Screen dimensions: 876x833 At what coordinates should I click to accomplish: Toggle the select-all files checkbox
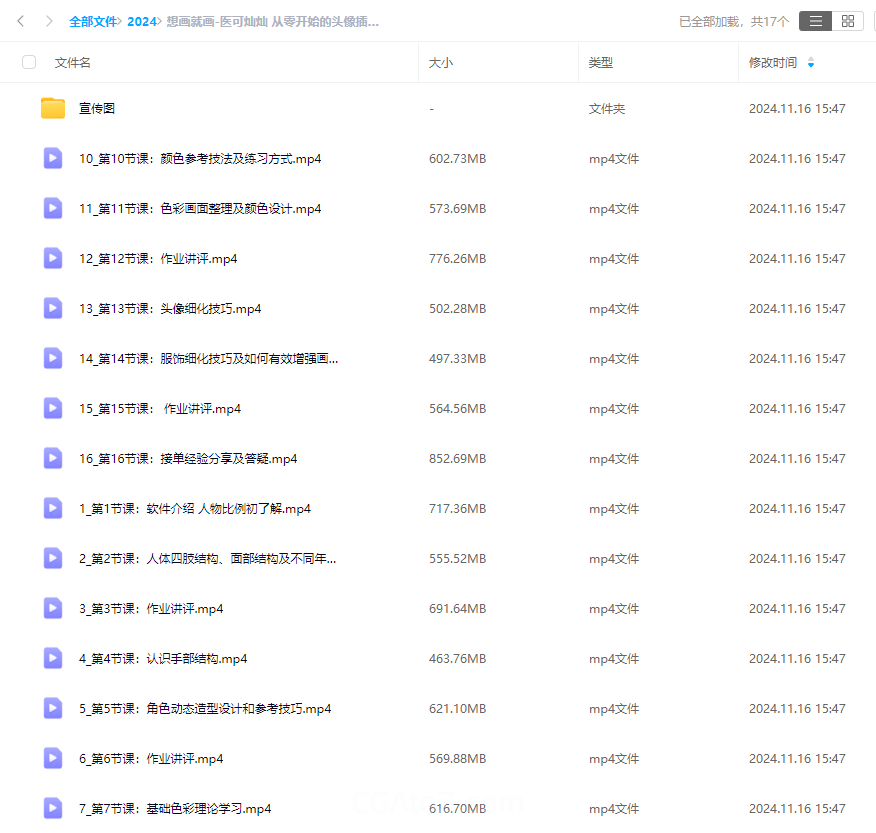(29, 62)
